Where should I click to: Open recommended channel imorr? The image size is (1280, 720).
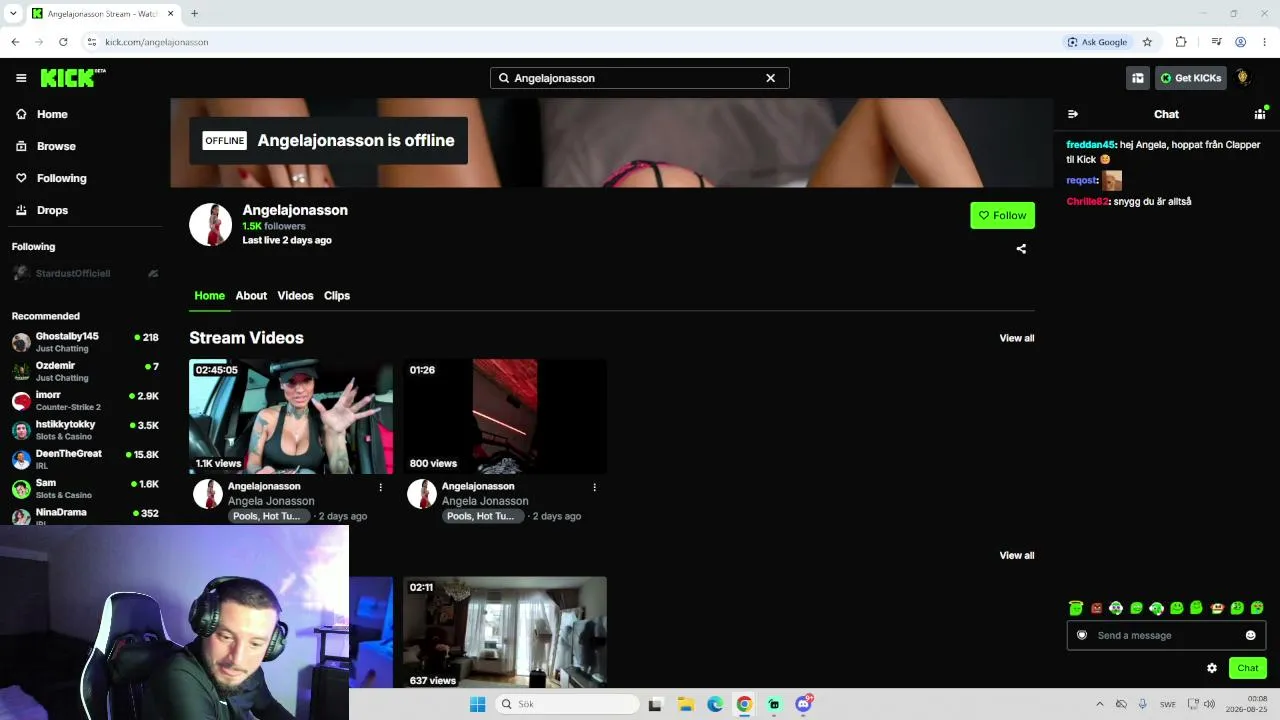pyautogui.click(x=85, y=401)
